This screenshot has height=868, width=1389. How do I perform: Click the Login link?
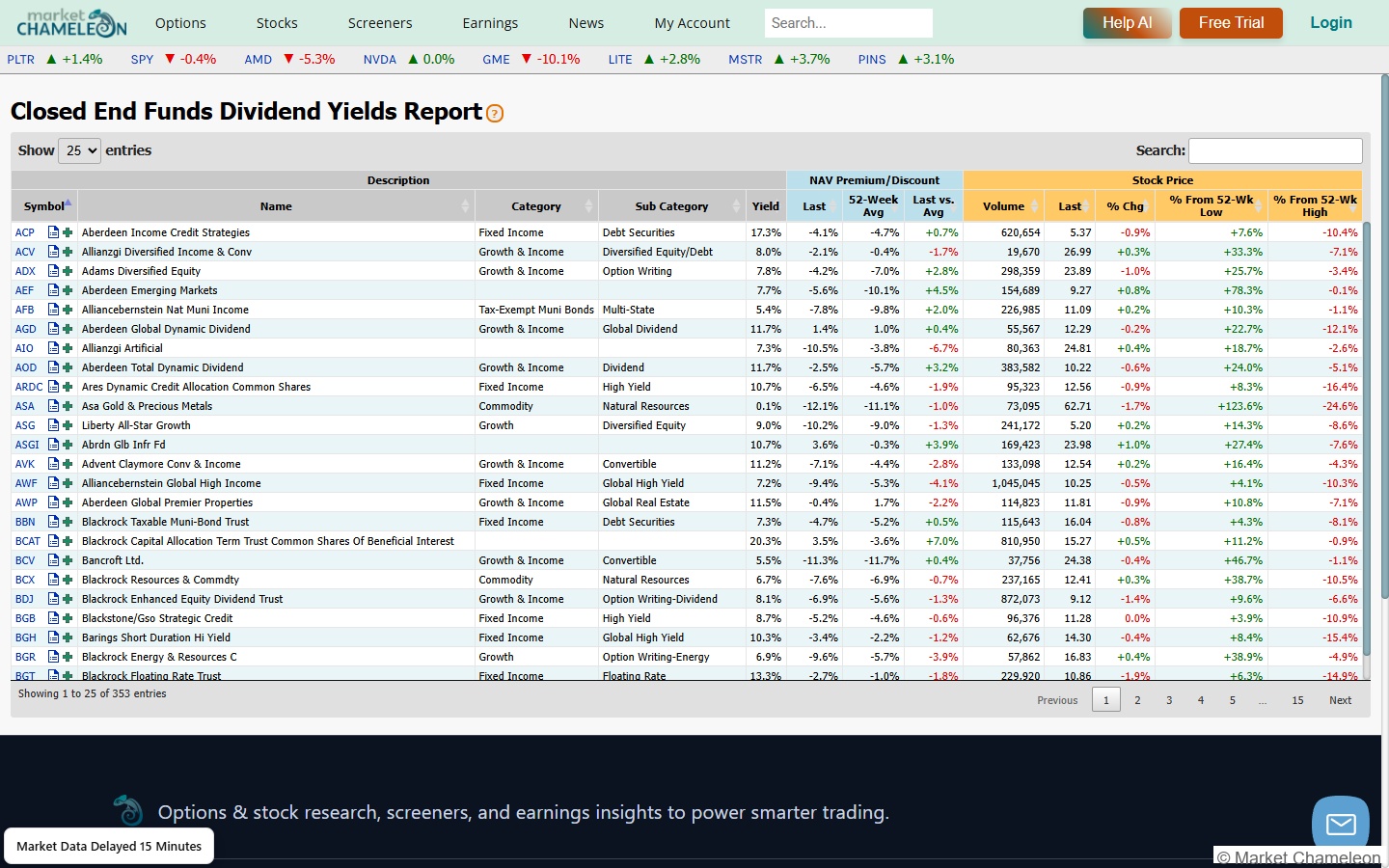[x=1331, y=23]
